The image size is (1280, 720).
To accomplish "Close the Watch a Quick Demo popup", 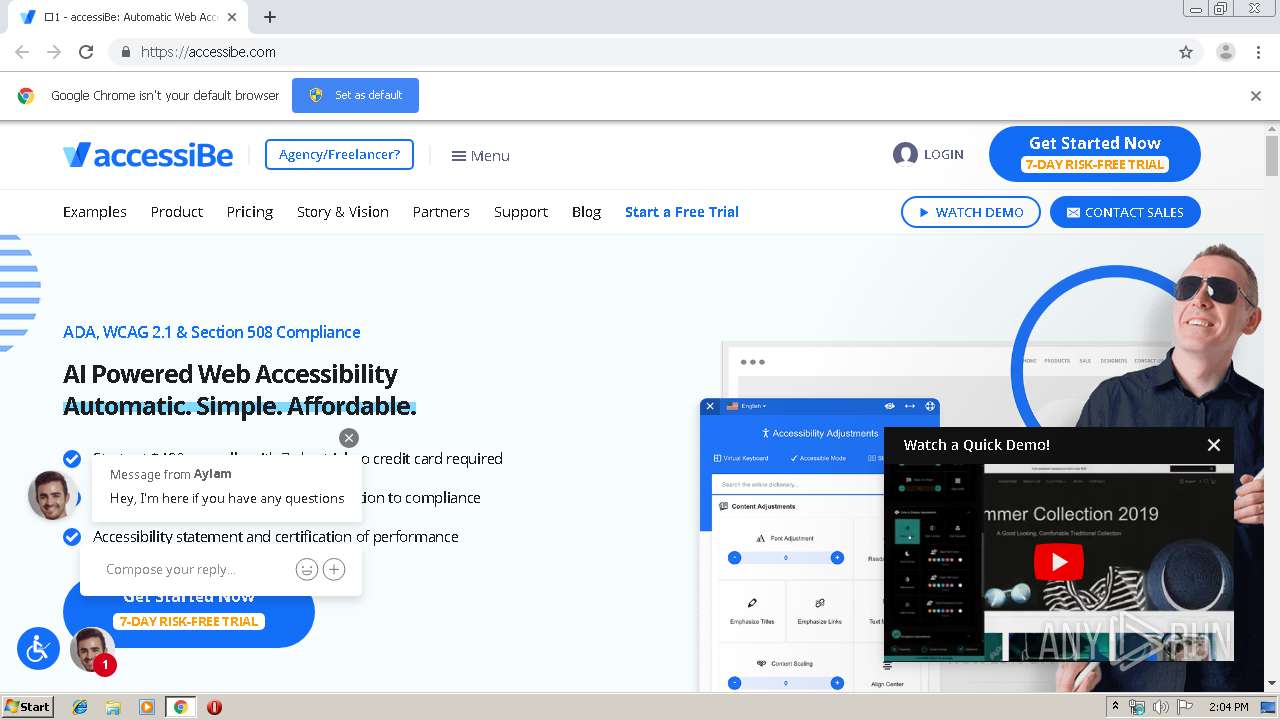I will coord(1214,445).
